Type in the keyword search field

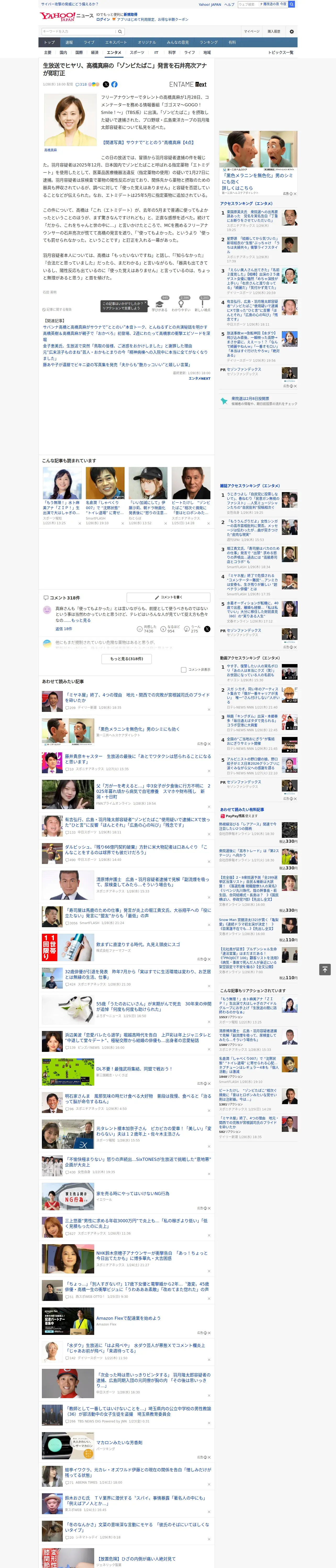(79, 31)
